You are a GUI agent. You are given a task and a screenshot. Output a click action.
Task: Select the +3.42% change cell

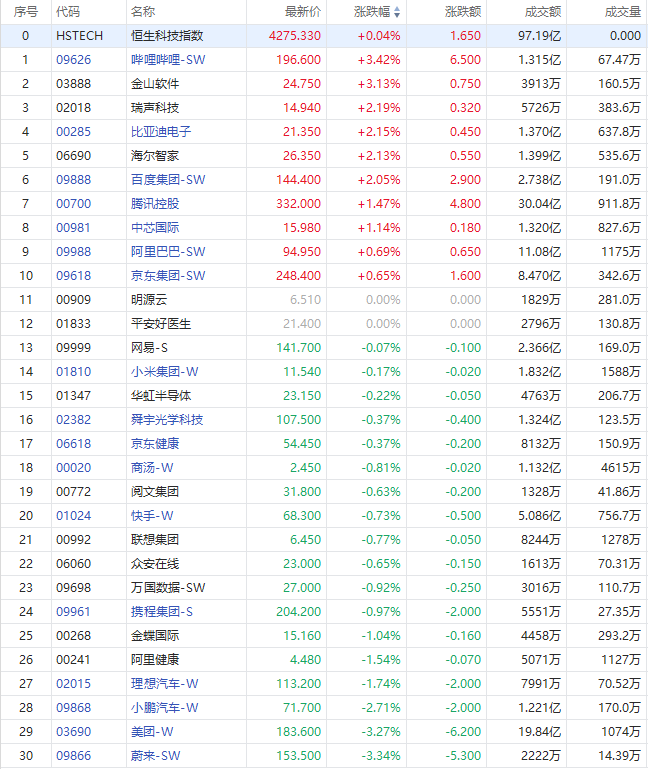[x=379, y=60]
